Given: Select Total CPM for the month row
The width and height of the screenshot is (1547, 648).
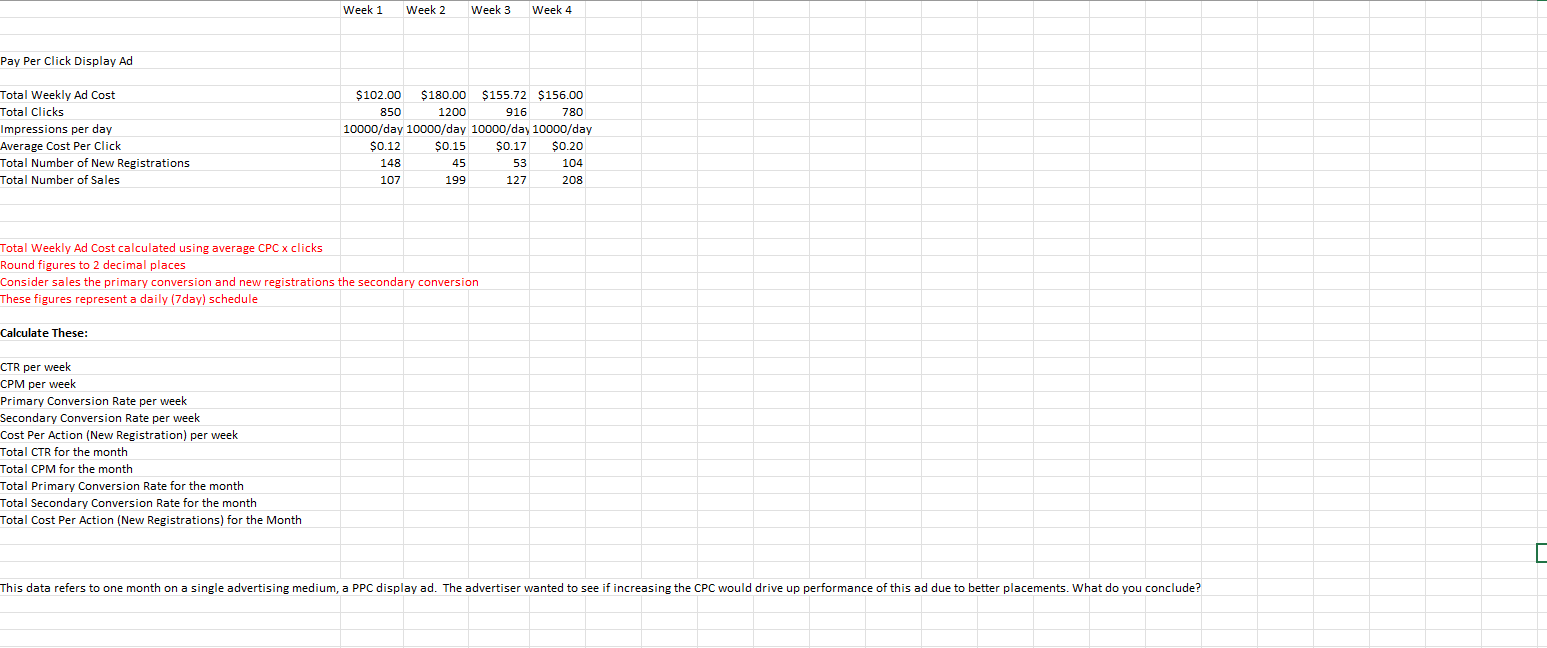Looking at the screenshot, I should point(66,469).
